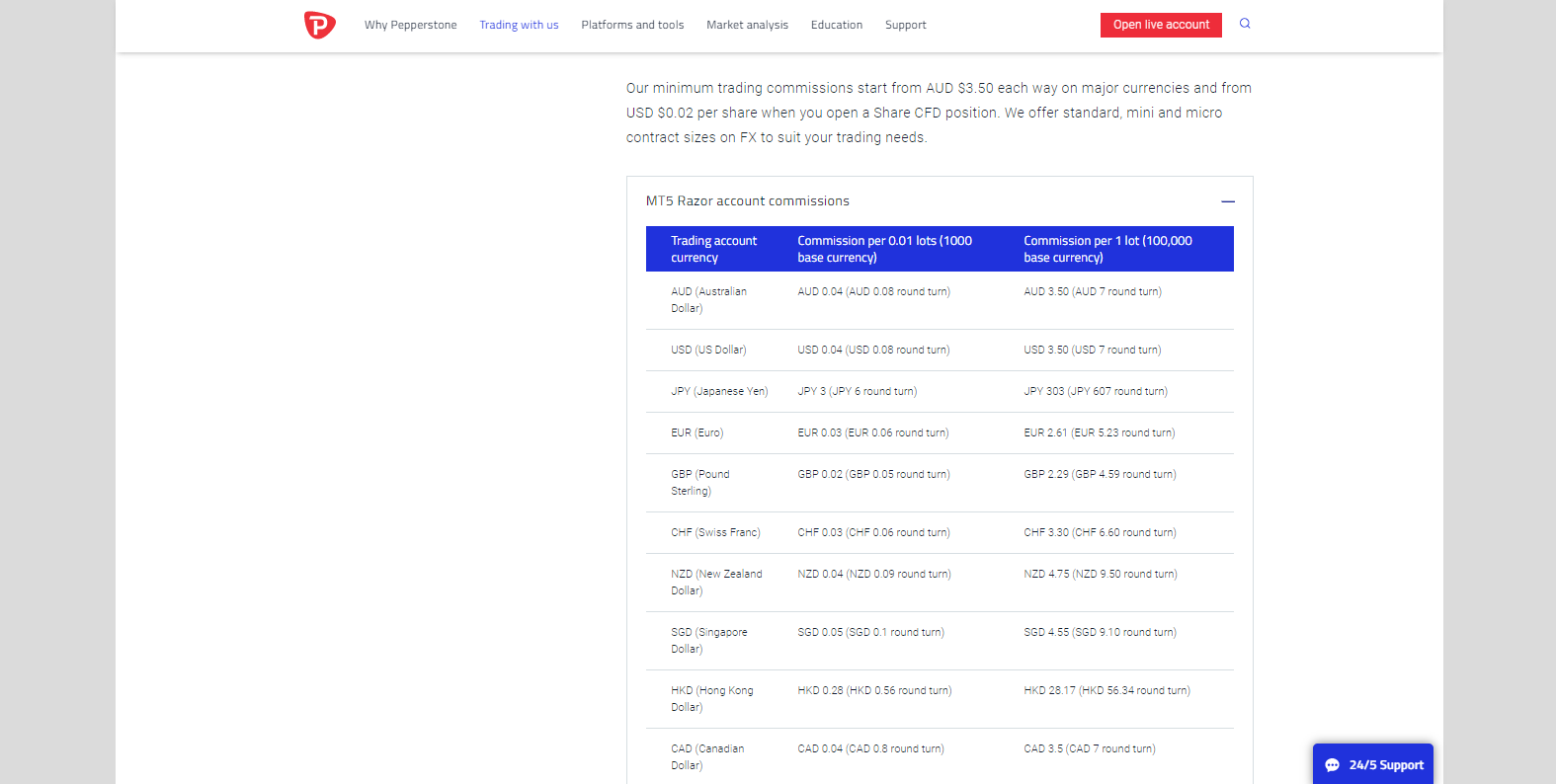Click the JPY 303 (JPY 607 round turn) cell
This screenshot has height=784, width=1556.
tap(1096, 391)
